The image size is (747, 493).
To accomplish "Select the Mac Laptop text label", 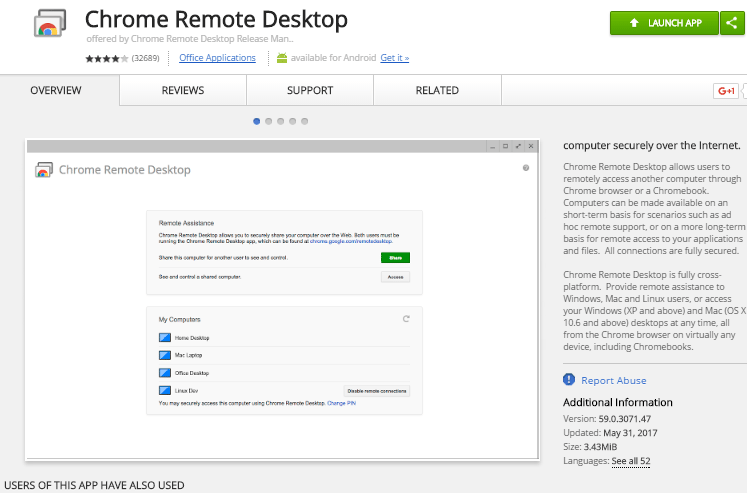I will (188, 355).
